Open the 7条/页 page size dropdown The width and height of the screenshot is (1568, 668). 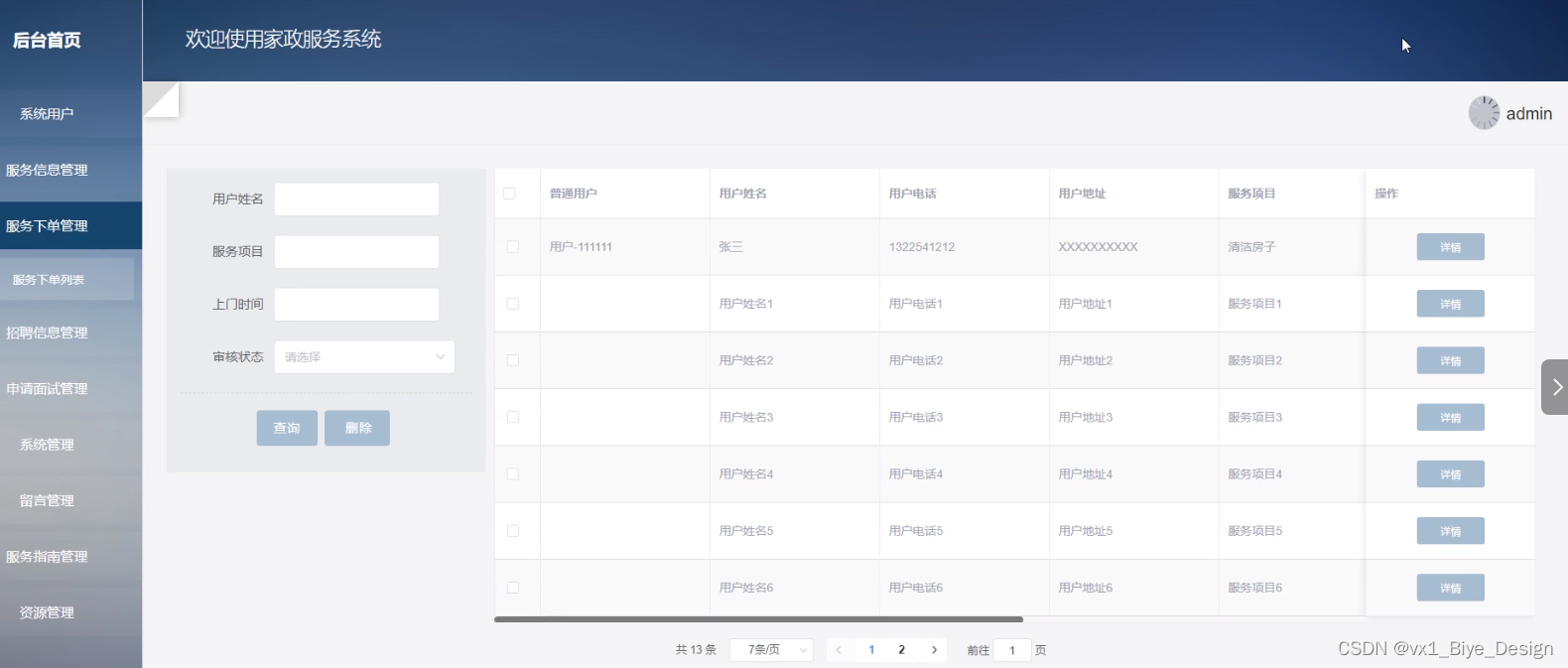(x=771, y=650)
